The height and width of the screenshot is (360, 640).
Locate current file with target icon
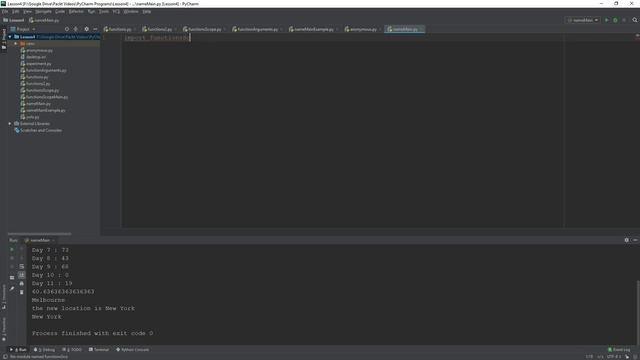tap(67, 29)
